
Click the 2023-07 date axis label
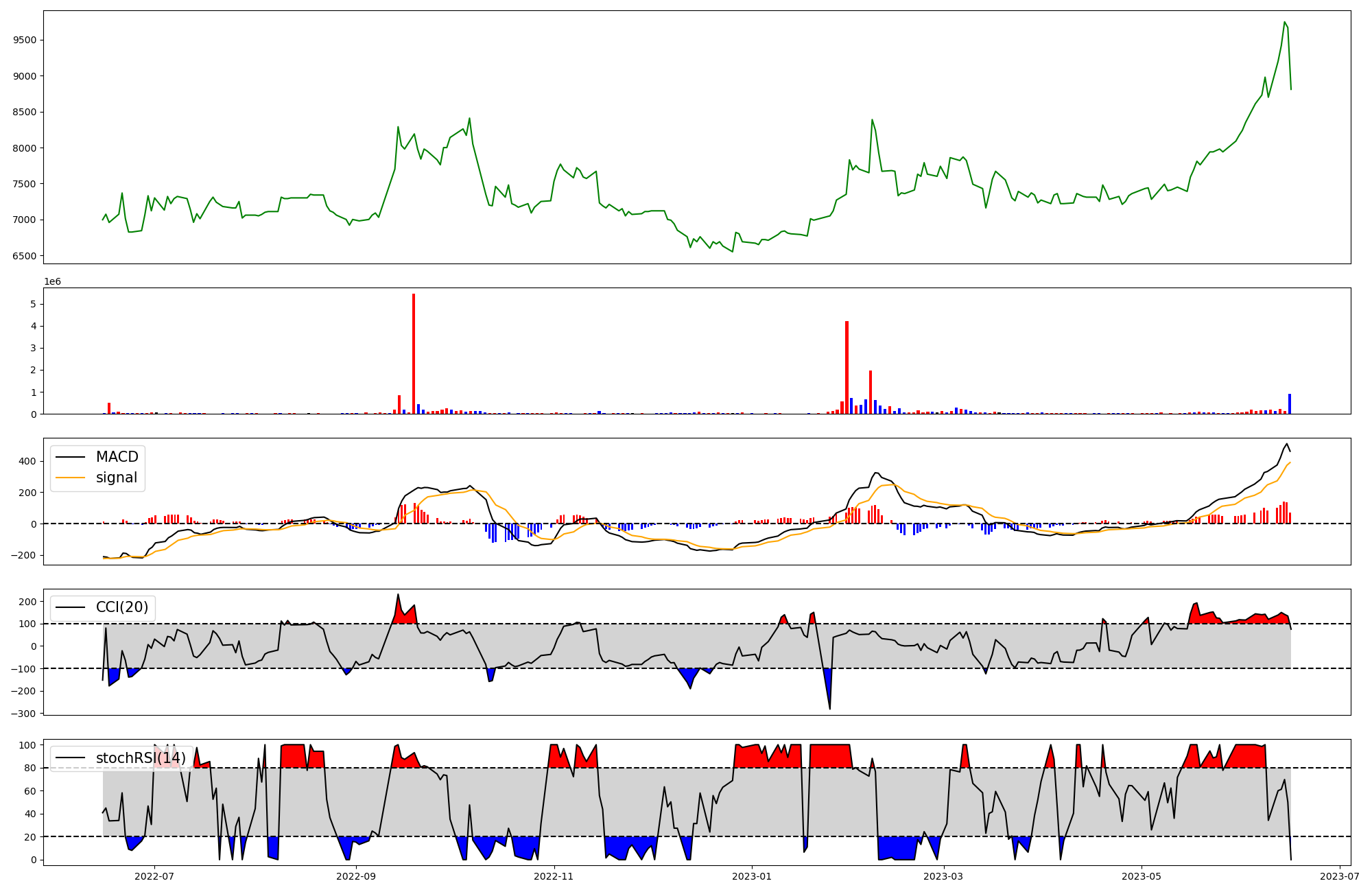[1340, 876]
